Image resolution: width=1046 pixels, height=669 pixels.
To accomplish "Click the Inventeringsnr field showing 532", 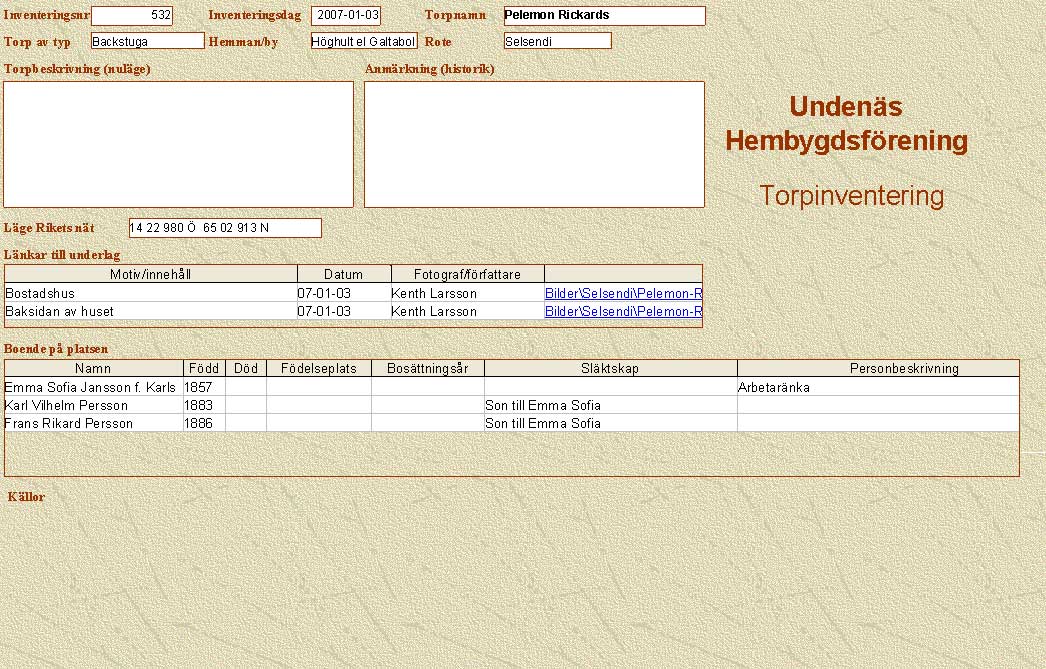I will 131,16.
